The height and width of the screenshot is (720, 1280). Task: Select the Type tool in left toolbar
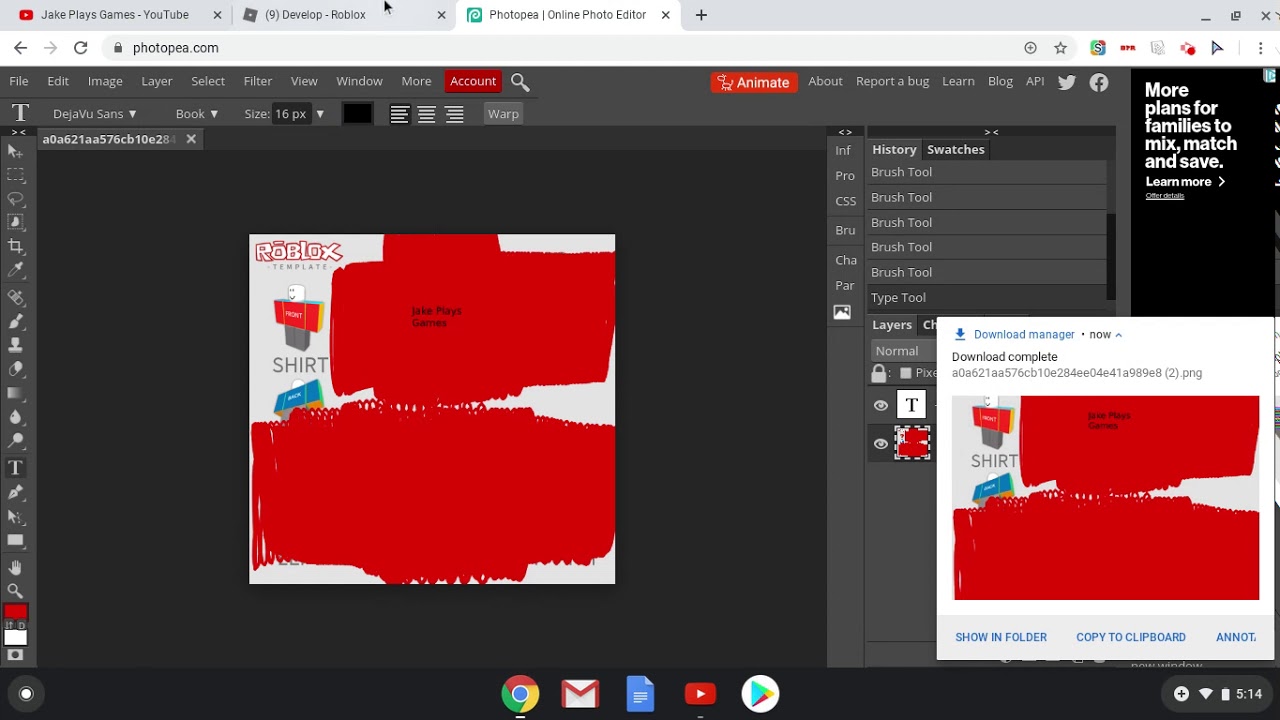point(15,468)
